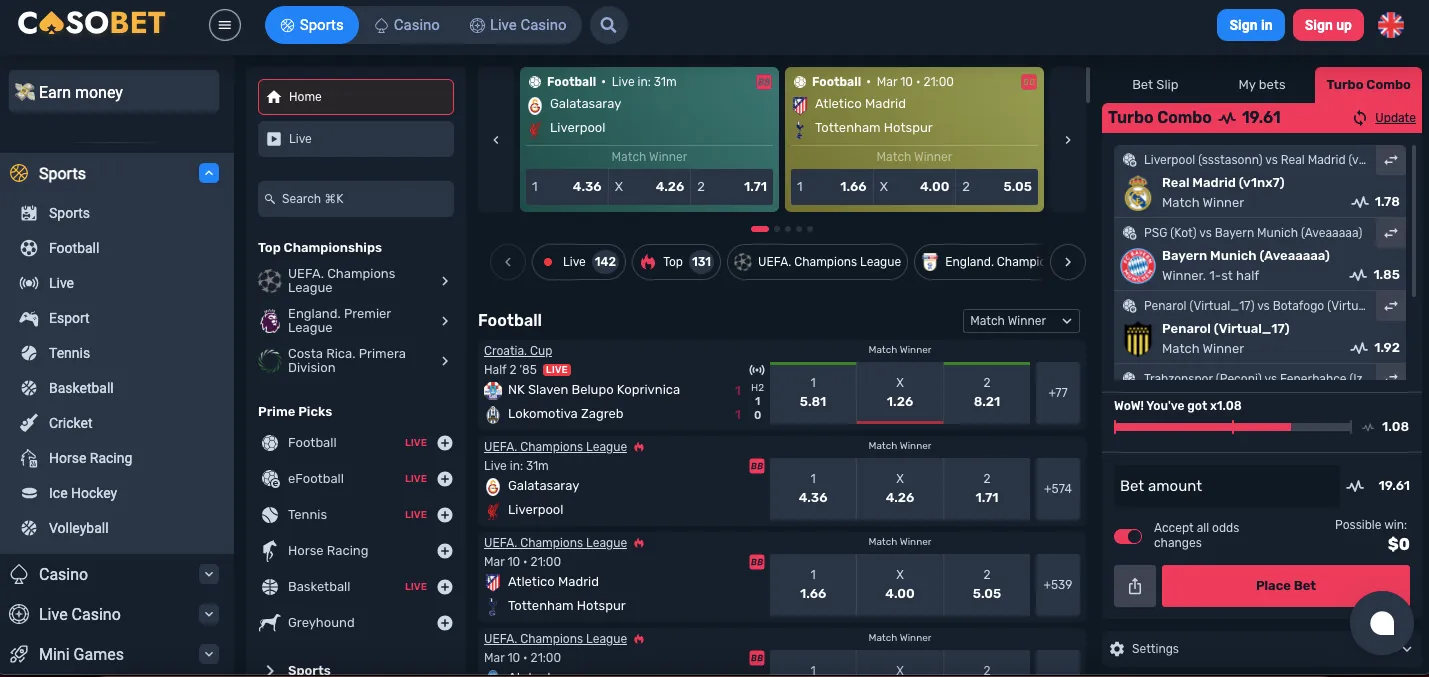Image resolution: width=1429 pixels, height=677 pixels.
Task: Swap the Bayern Munich (Aveaaaaa) selection icon
Action: click(x=1390, y=232)
